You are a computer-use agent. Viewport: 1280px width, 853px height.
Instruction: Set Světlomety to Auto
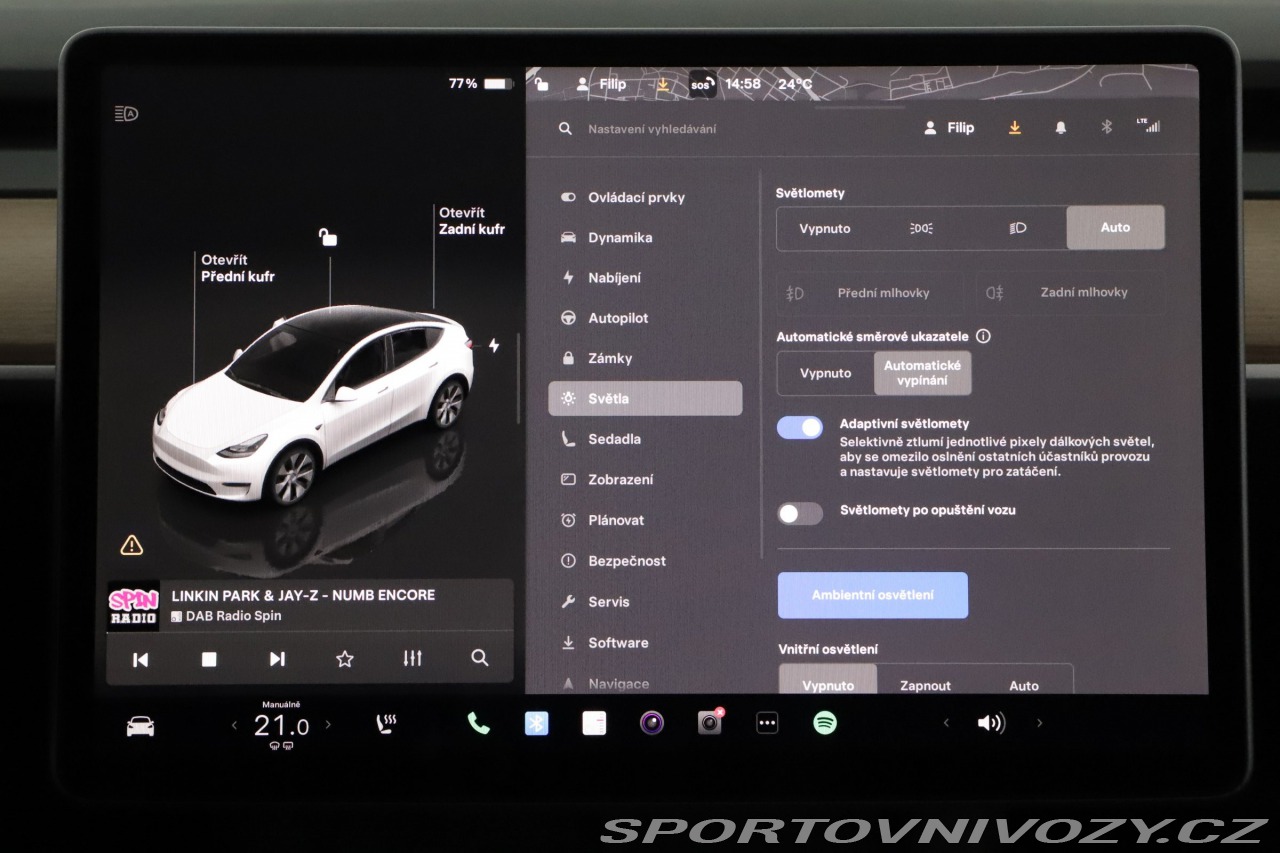click(1115, 228)
